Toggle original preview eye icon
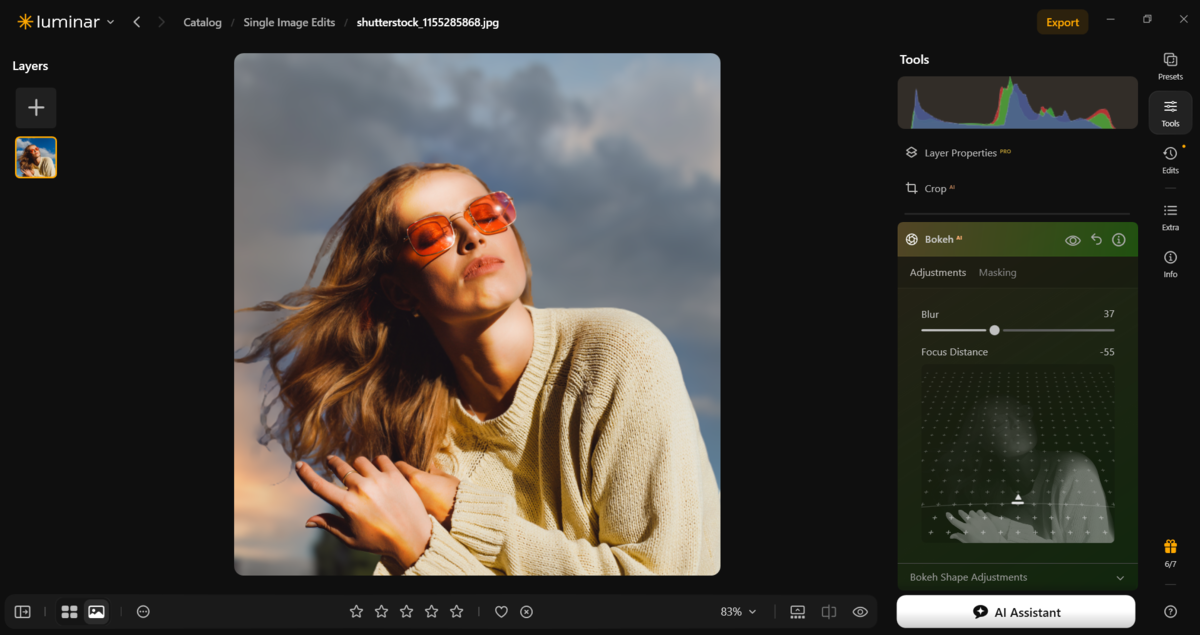Screen dimensions: 1200x635 [x=860, y=612]
